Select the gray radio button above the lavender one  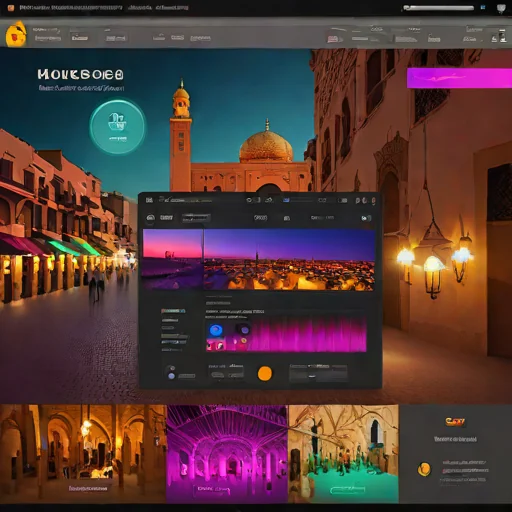171,368
